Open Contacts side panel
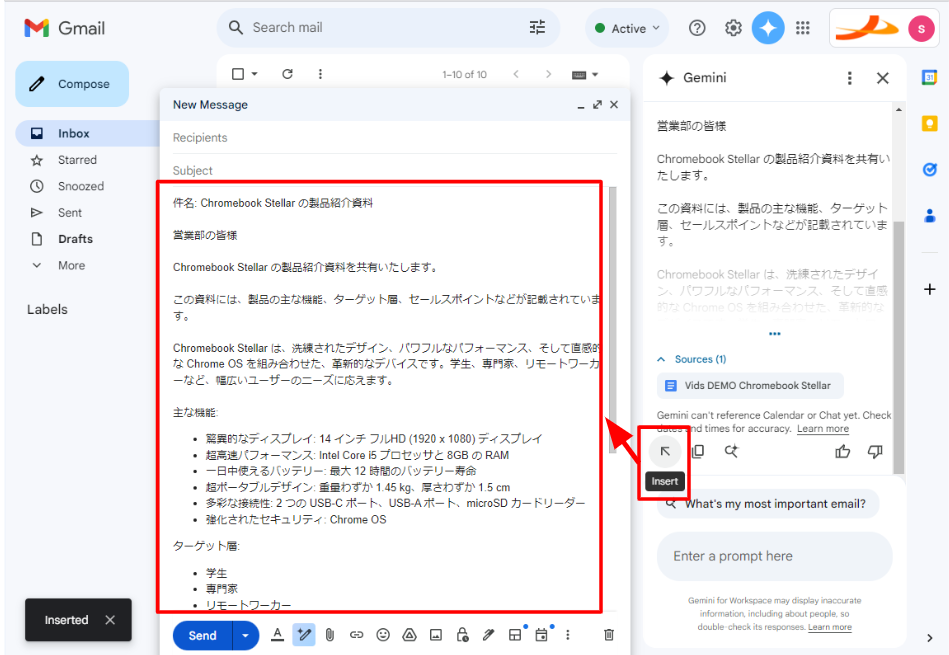Viewport: 949px width, 655px height. tap(930, 216)
